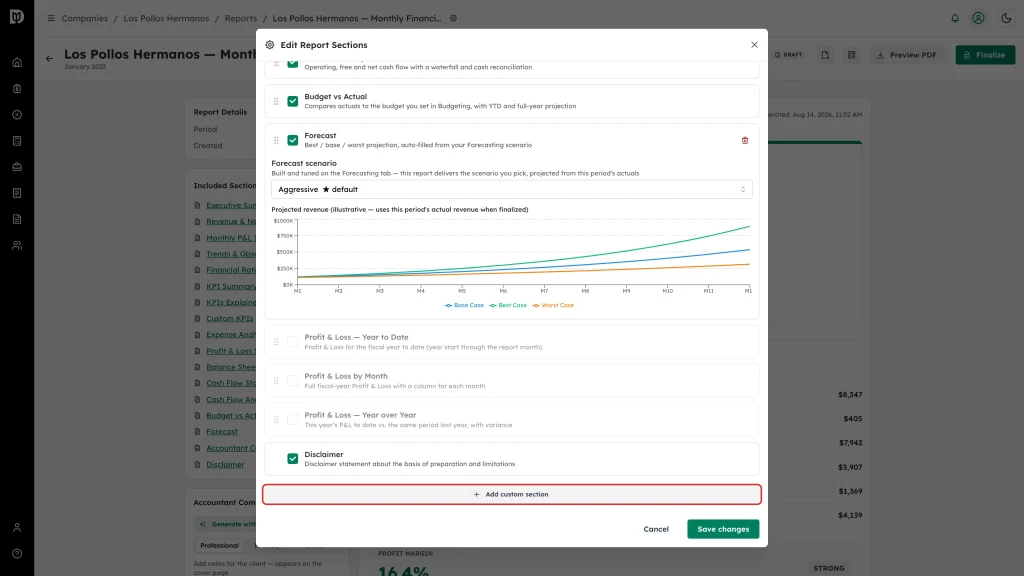Image resolution: width=1024 pixels, height=576 pixels.
Task: Delete the Forecast section with trash icon
Action: point(744,140)
